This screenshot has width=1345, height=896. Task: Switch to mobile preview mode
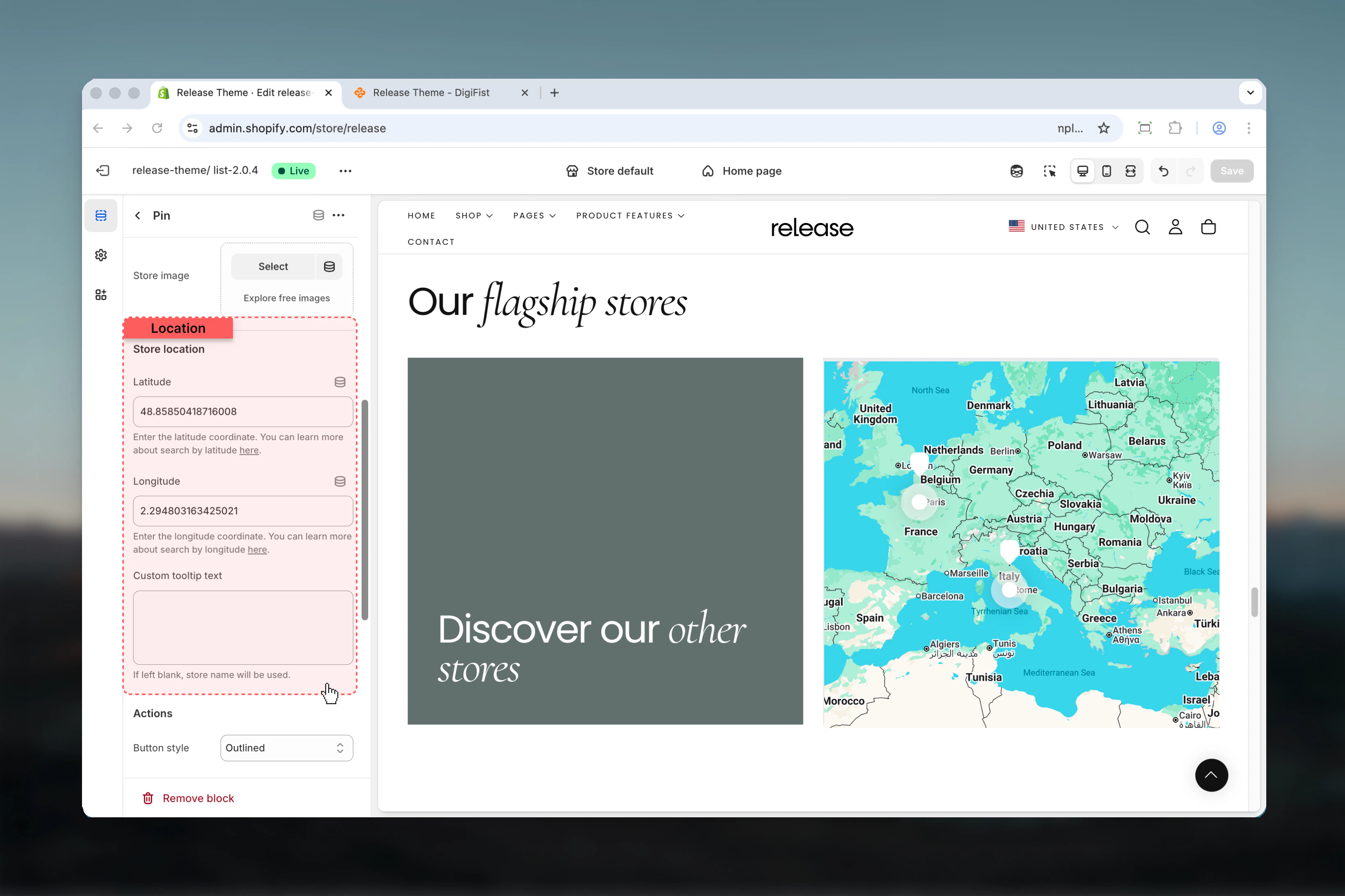(1107, 171)
